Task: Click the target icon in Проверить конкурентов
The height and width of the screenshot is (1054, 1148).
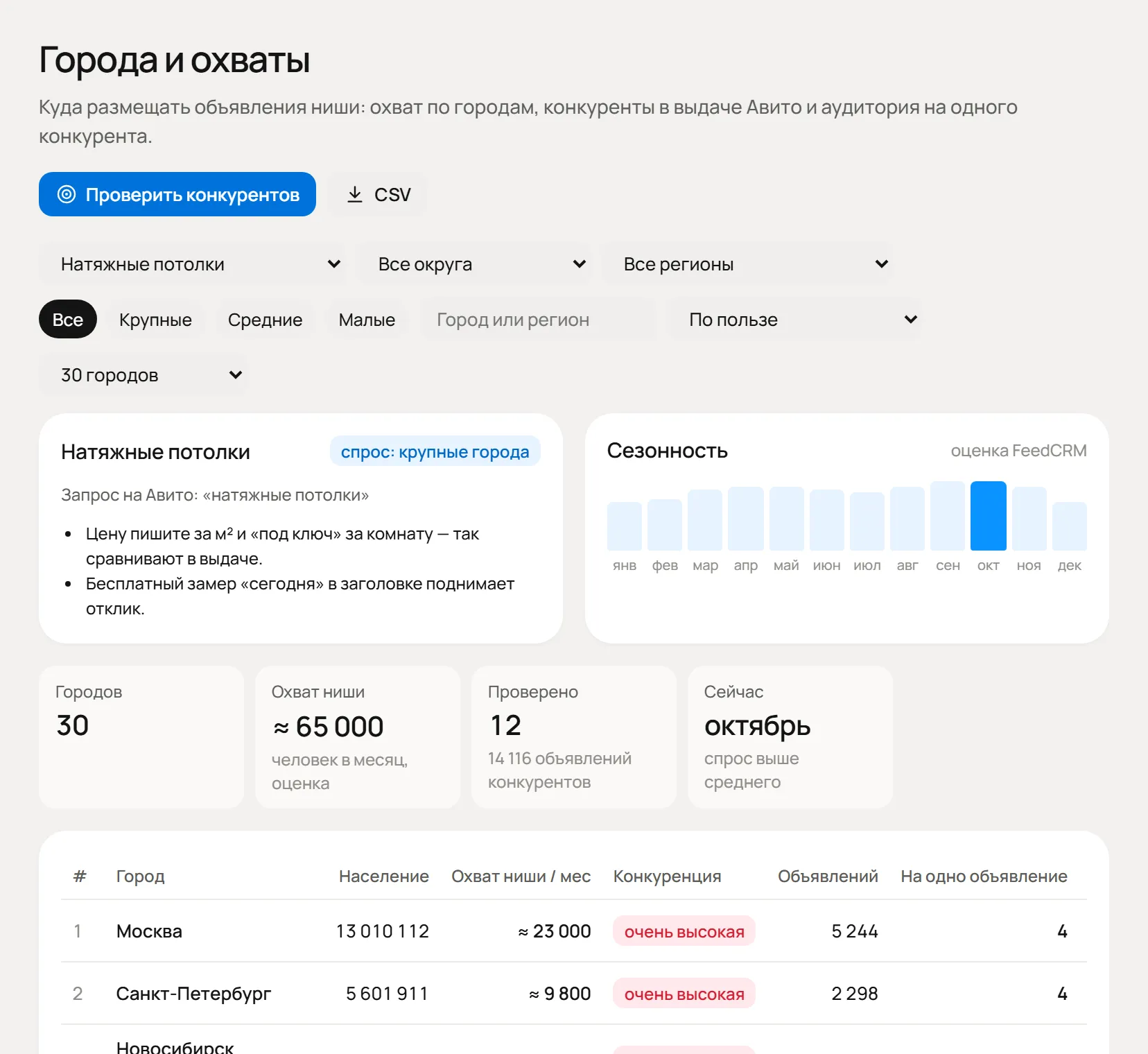Action: coord(67,194)
